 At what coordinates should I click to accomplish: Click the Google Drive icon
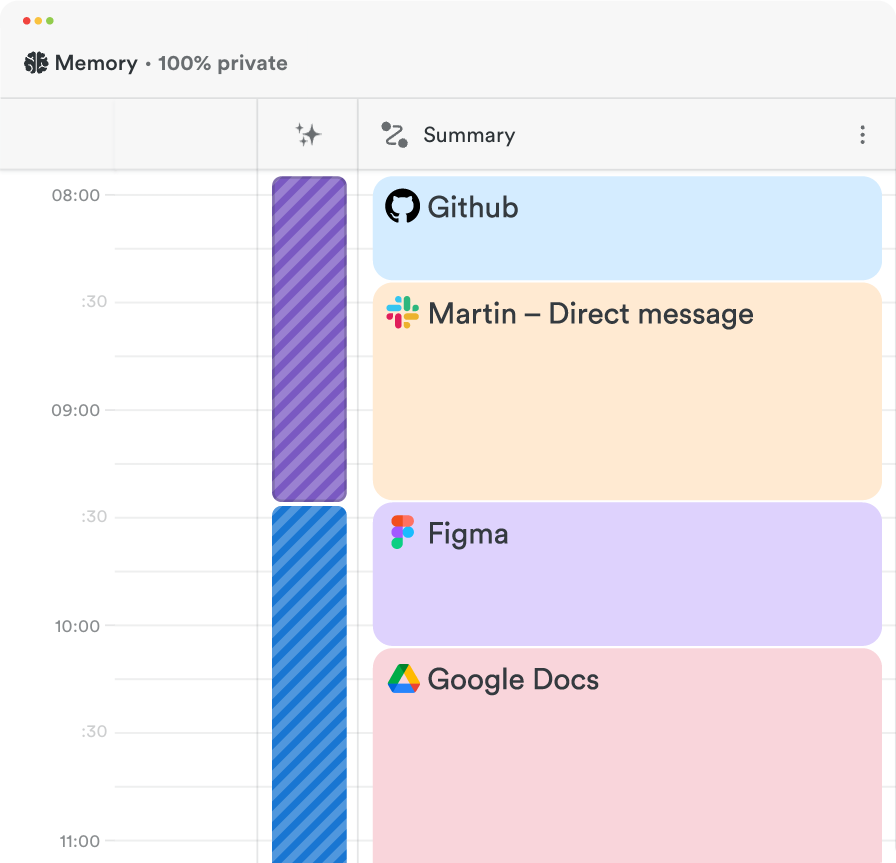403,678
